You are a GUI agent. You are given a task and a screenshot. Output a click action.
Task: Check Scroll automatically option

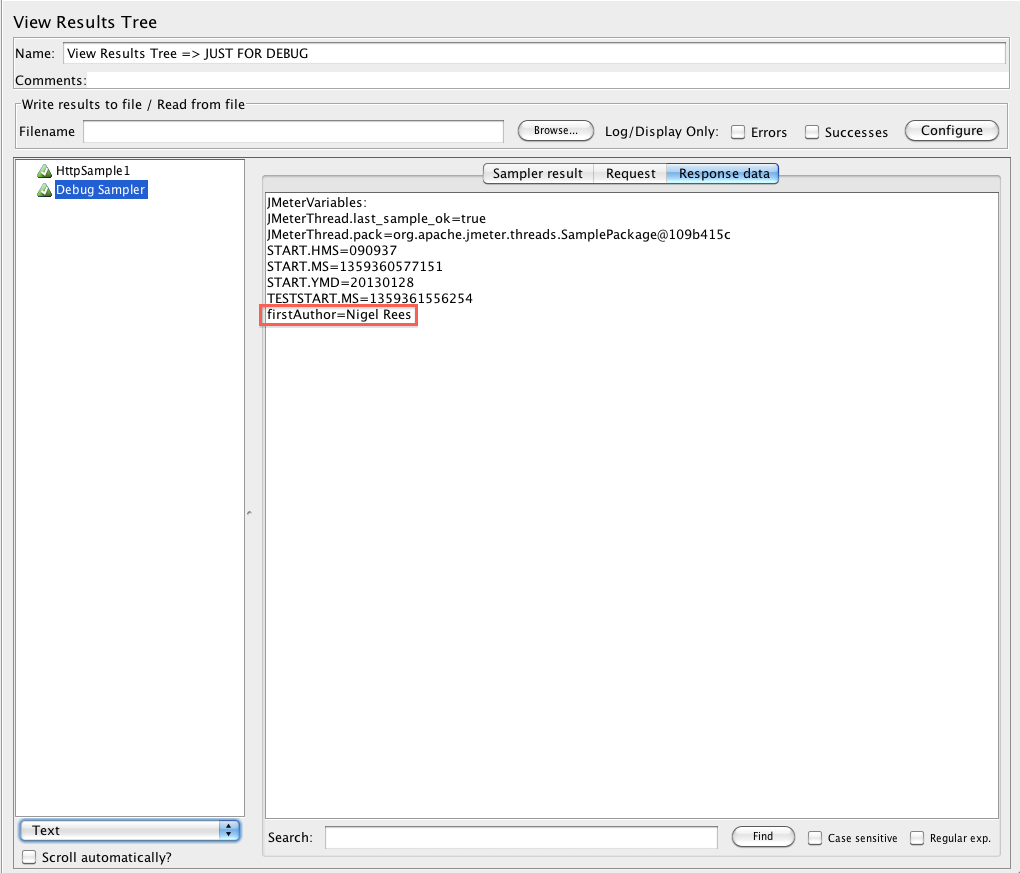pyautogui.click(x=29, y=857)
